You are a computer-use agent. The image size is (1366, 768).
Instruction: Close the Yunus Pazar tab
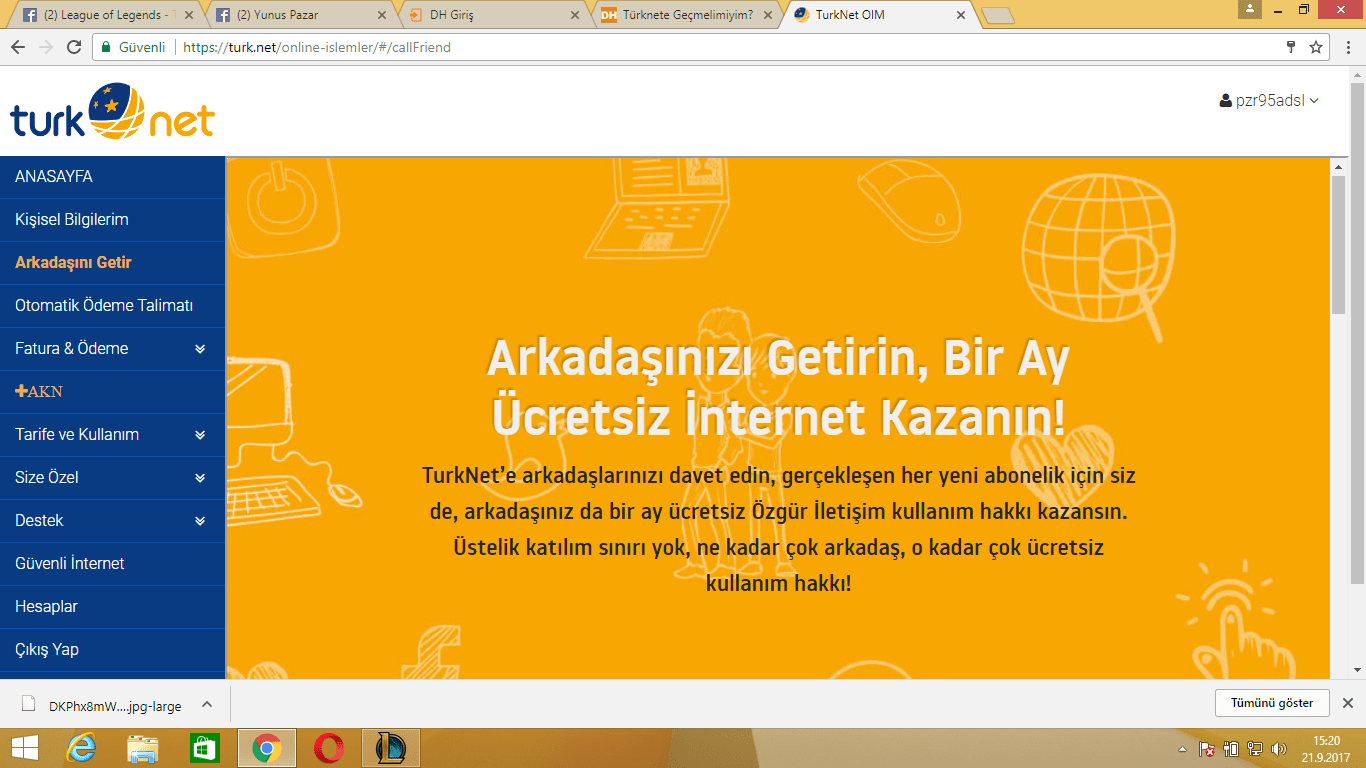coord(382,15)
